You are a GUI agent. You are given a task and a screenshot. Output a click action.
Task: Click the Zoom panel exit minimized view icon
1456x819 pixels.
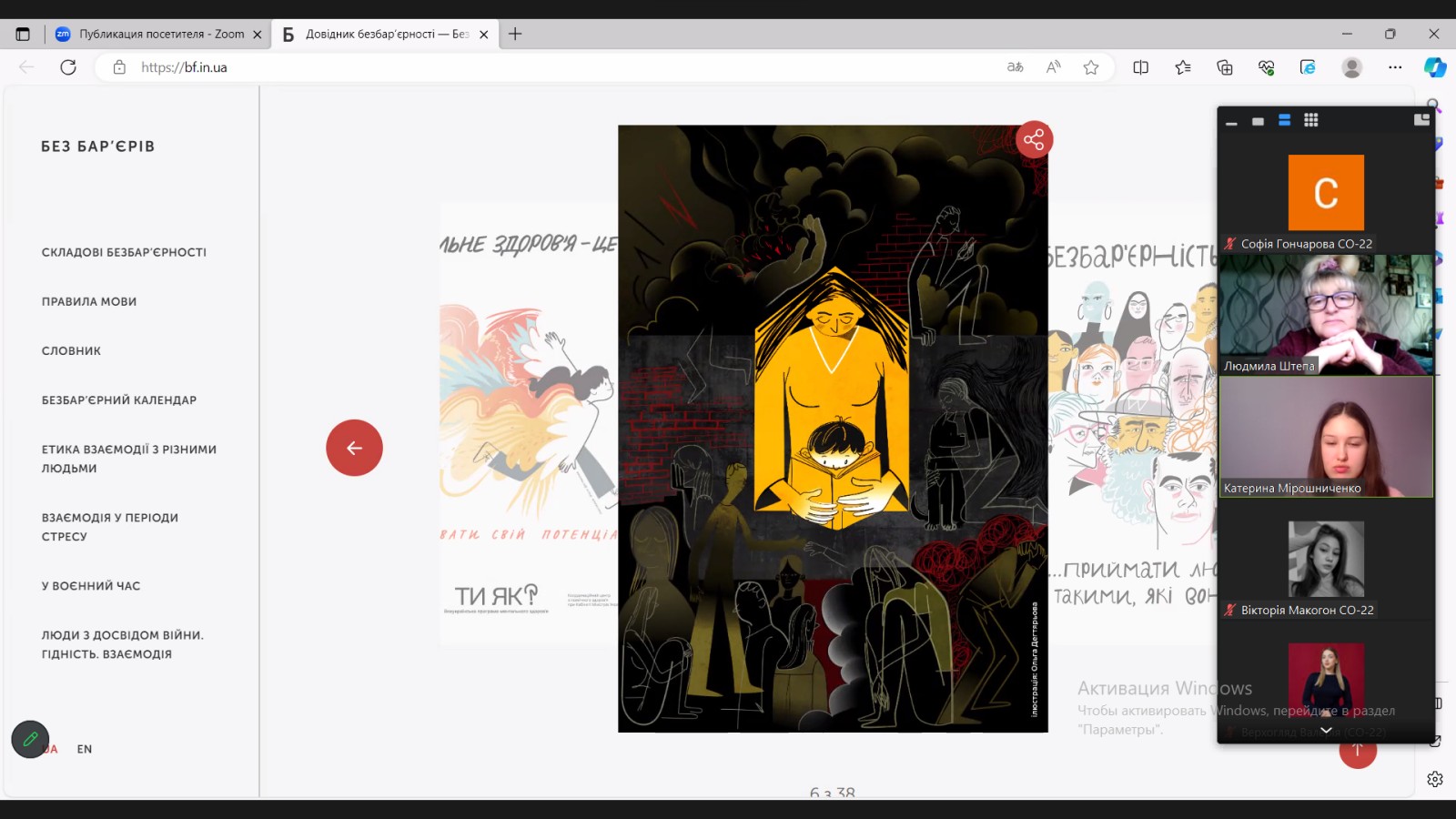click(x=1421, y=120)
